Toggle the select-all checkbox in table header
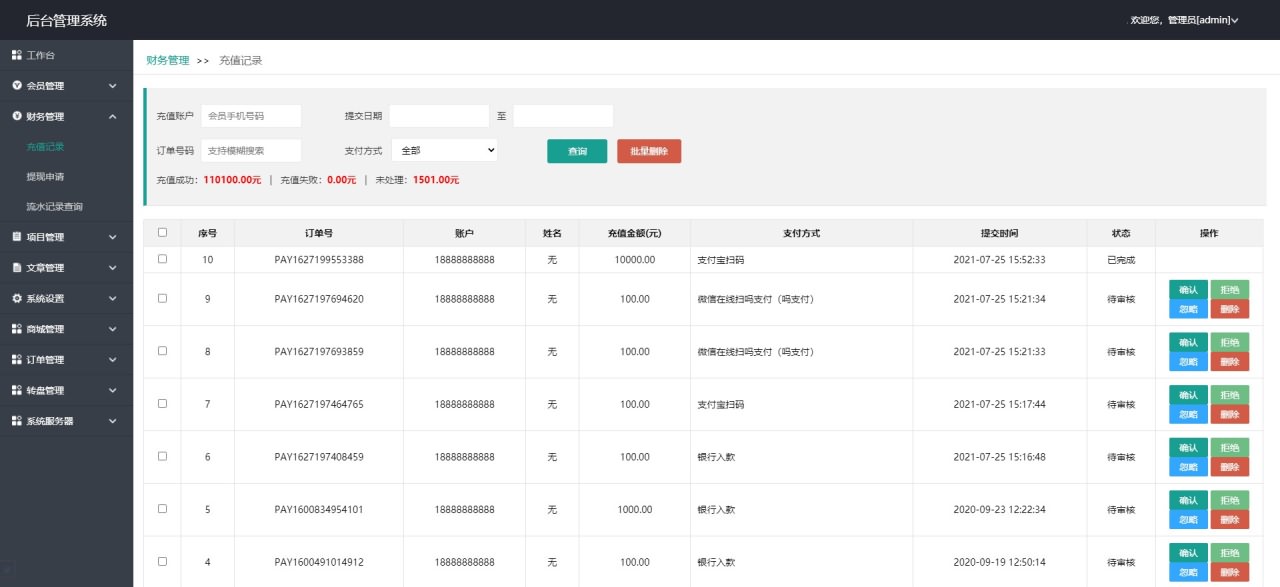 pos(162,233)
